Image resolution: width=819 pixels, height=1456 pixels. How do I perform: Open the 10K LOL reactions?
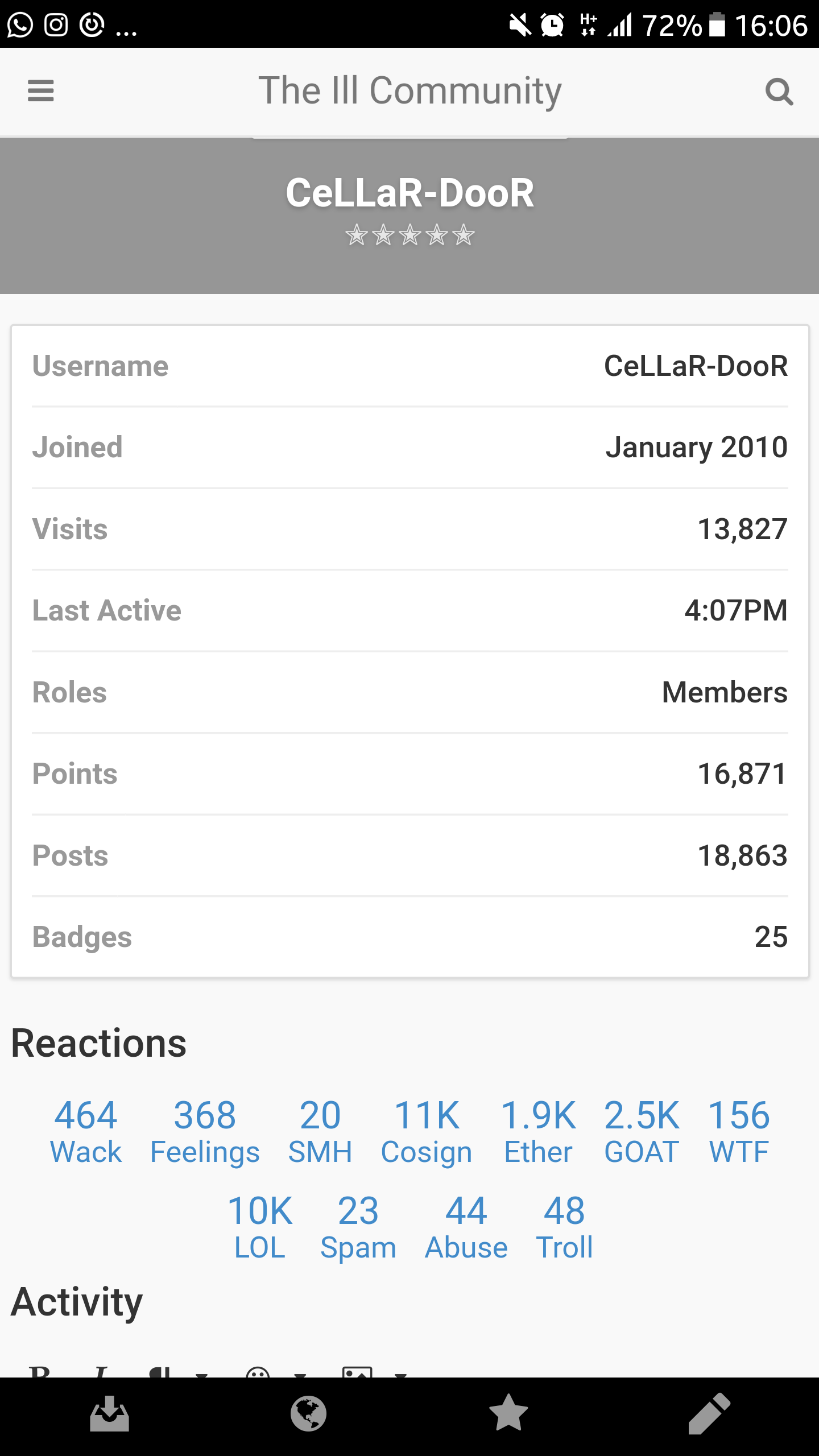(x=260, y=1227)
